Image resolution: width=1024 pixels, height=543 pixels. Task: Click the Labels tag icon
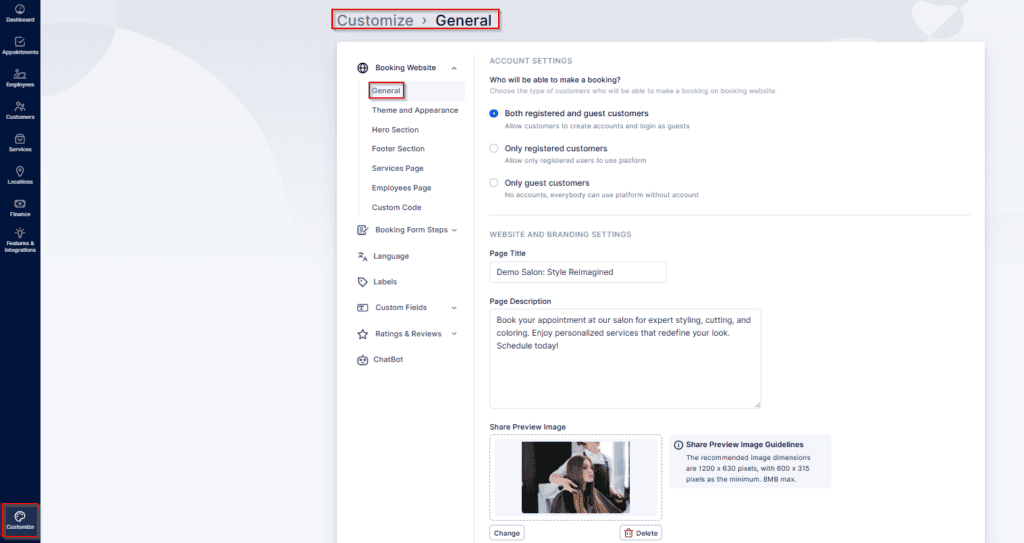tap(362, 282)
